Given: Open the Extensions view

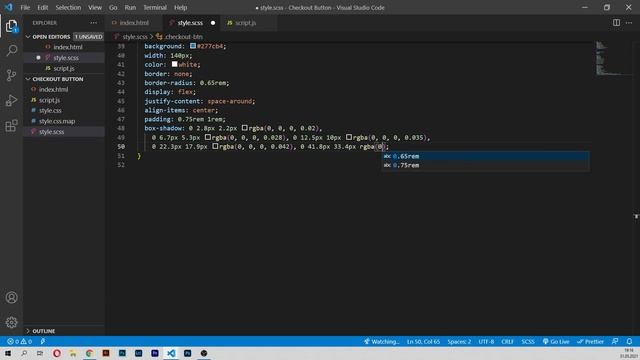Looking at the screenshot, I should coord(11,125).
